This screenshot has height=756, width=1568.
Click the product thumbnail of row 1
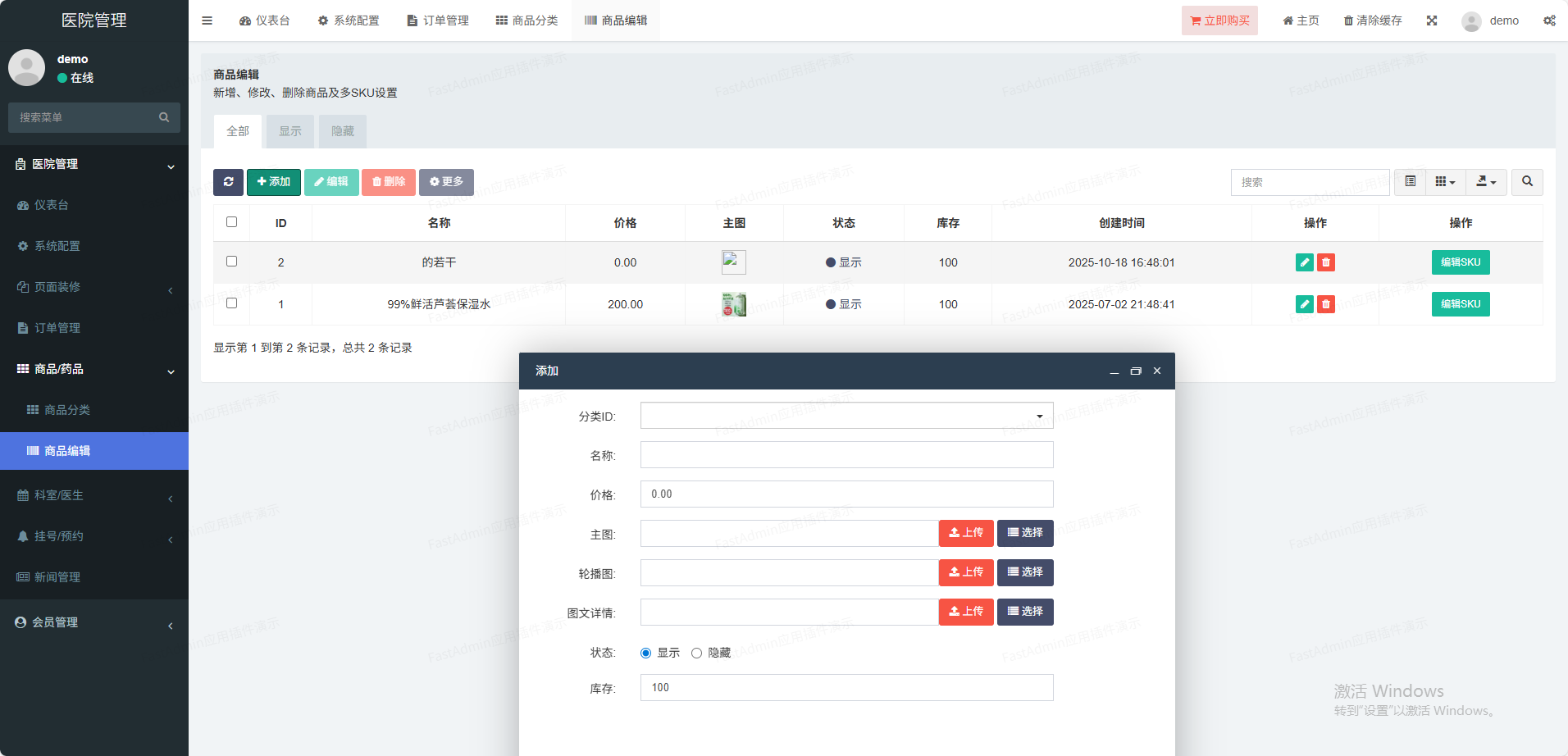(x=733, y=304)
